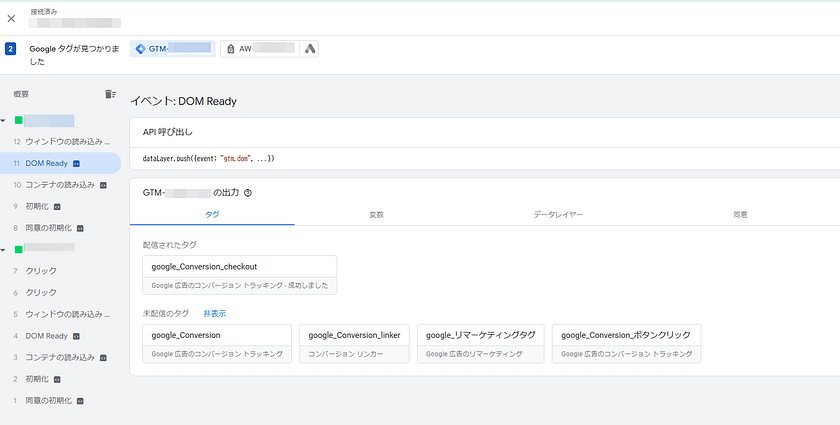Screen dimensions: 840x425
Task: Close the Tag Assistant debug session
Action: click(11, 18)
